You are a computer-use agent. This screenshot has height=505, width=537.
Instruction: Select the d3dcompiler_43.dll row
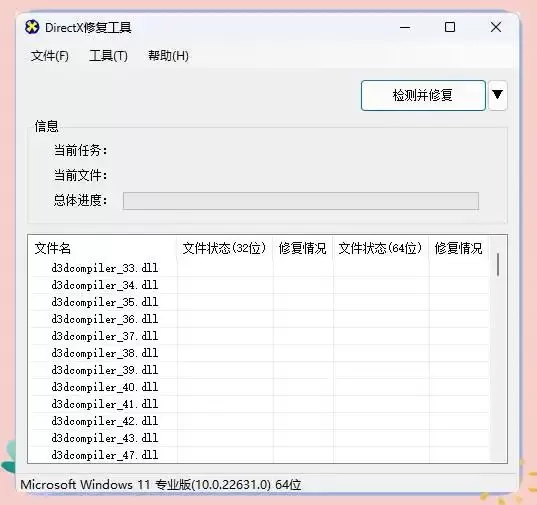(x=260, y=438)
